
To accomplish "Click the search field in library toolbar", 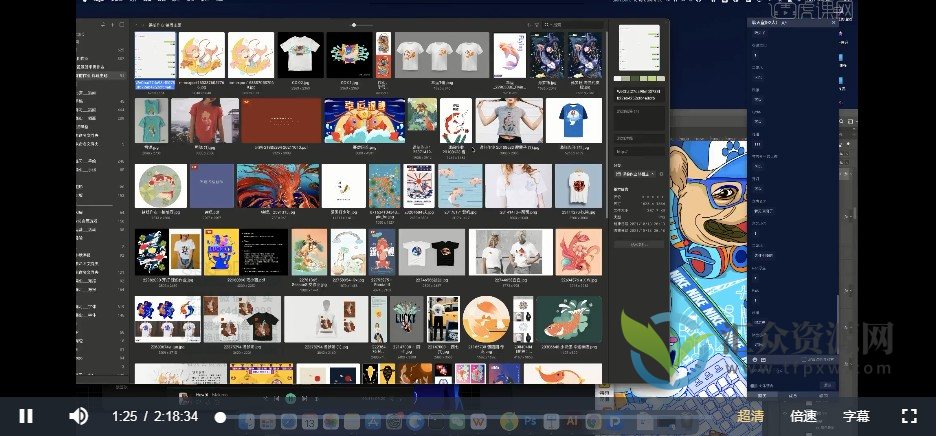I will tap(573, 25).
